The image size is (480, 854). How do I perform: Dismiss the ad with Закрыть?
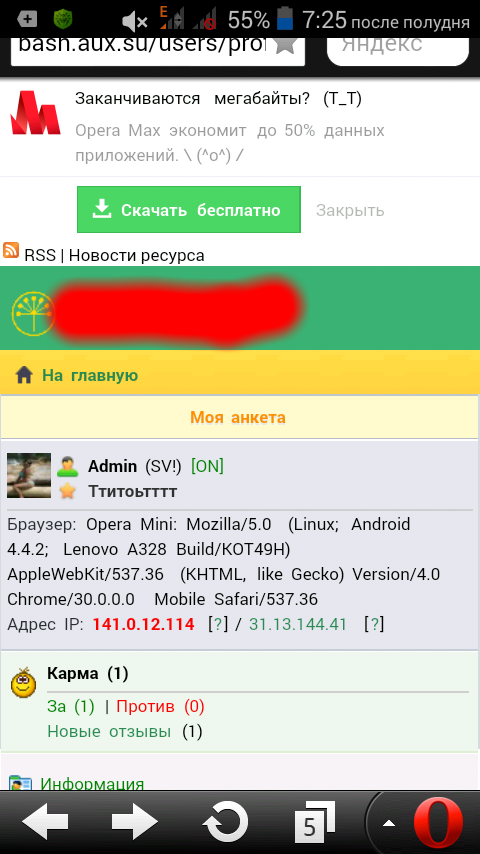[350, 210]
